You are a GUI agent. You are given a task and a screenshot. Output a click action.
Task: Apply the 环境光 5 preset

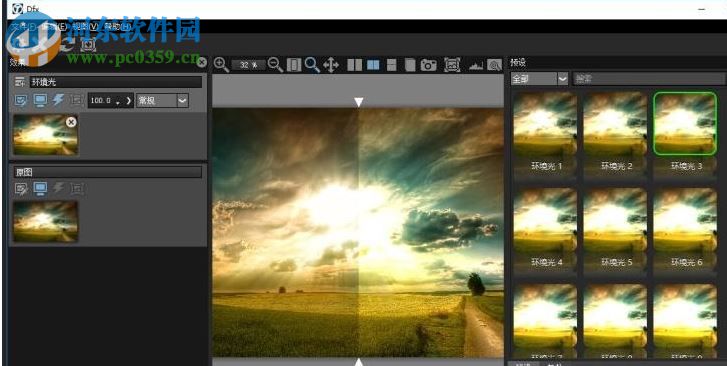pyautogui.click(x=615, y=228)
